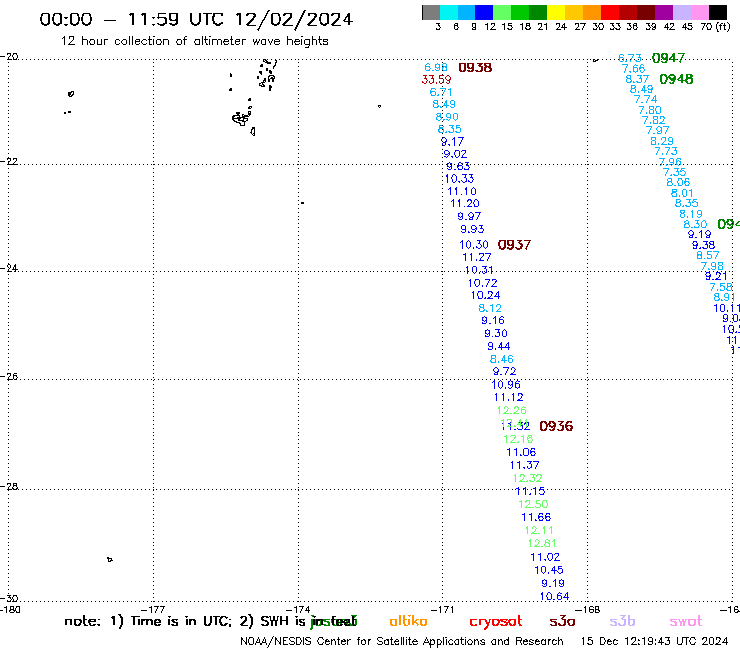740x650 pixels.
Task: Click the -177 longitude axis label
Action: pyautogui.click(x=153, y=610)
